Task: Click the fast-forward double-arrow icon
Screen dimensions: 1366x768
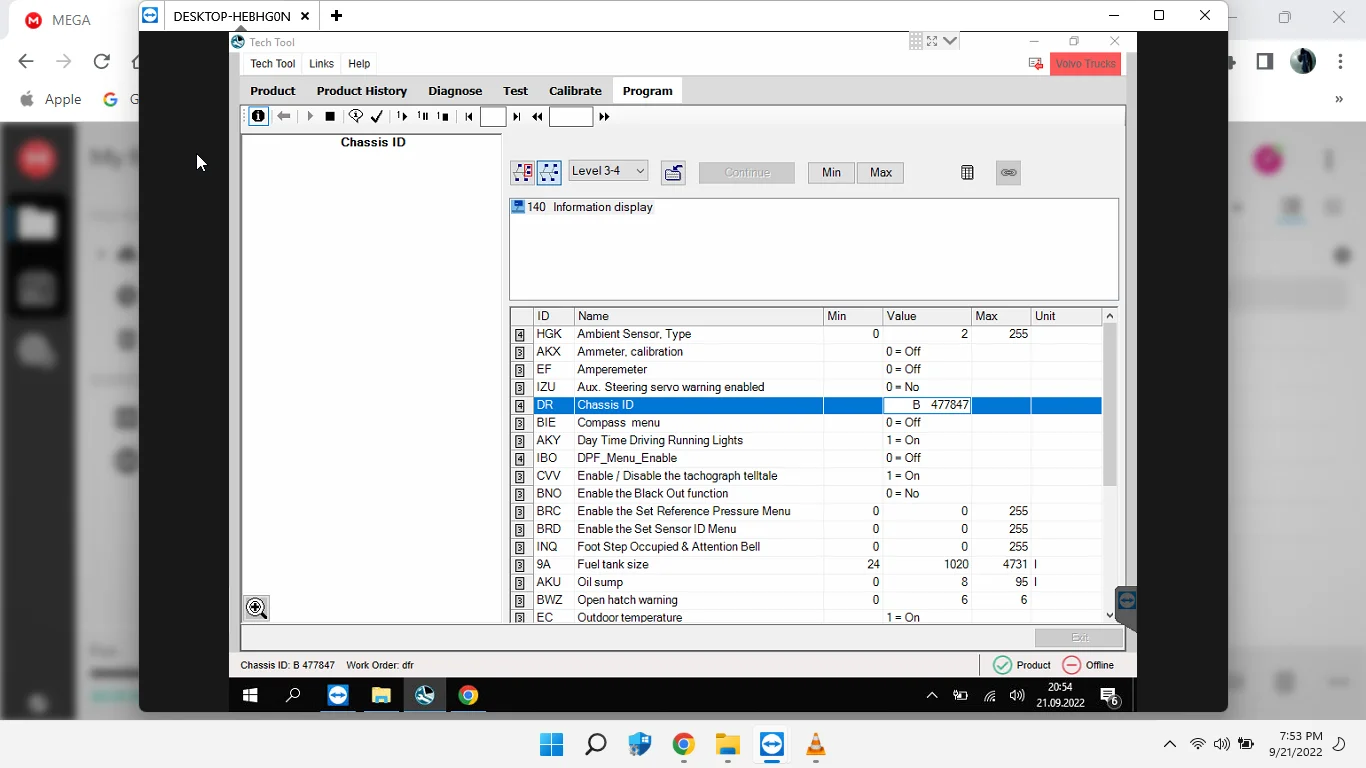Action: pyautogui.click(x=604, y=116)
